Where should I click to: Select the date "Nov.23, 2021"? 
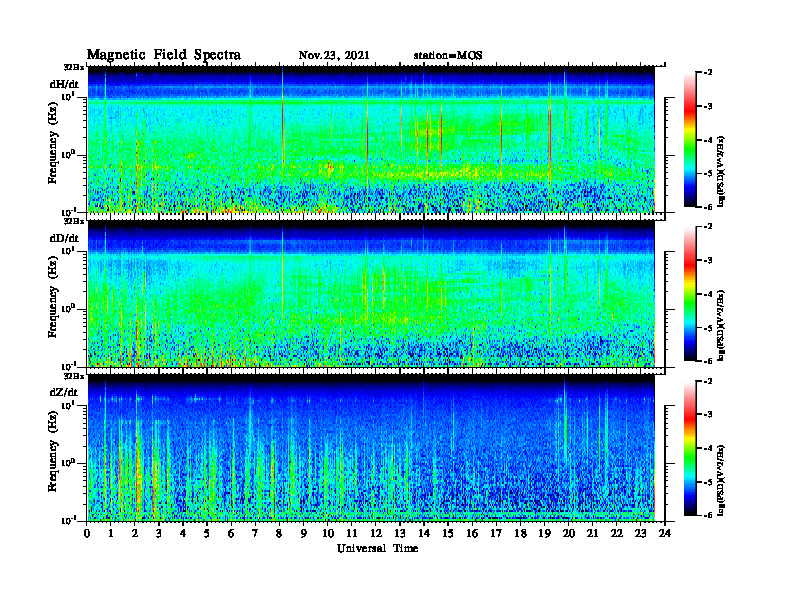point(334,55)
